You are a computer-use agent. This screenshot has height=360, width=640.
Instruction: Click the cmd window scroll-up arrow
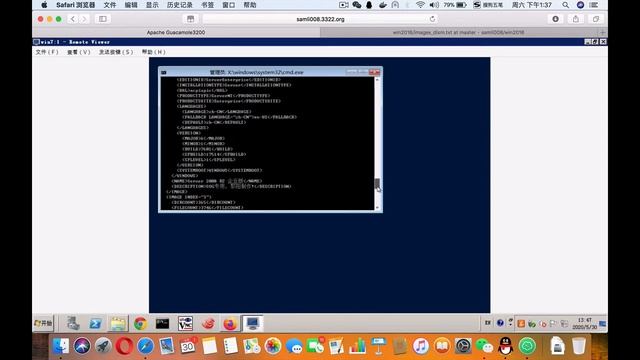click(377, 80)
